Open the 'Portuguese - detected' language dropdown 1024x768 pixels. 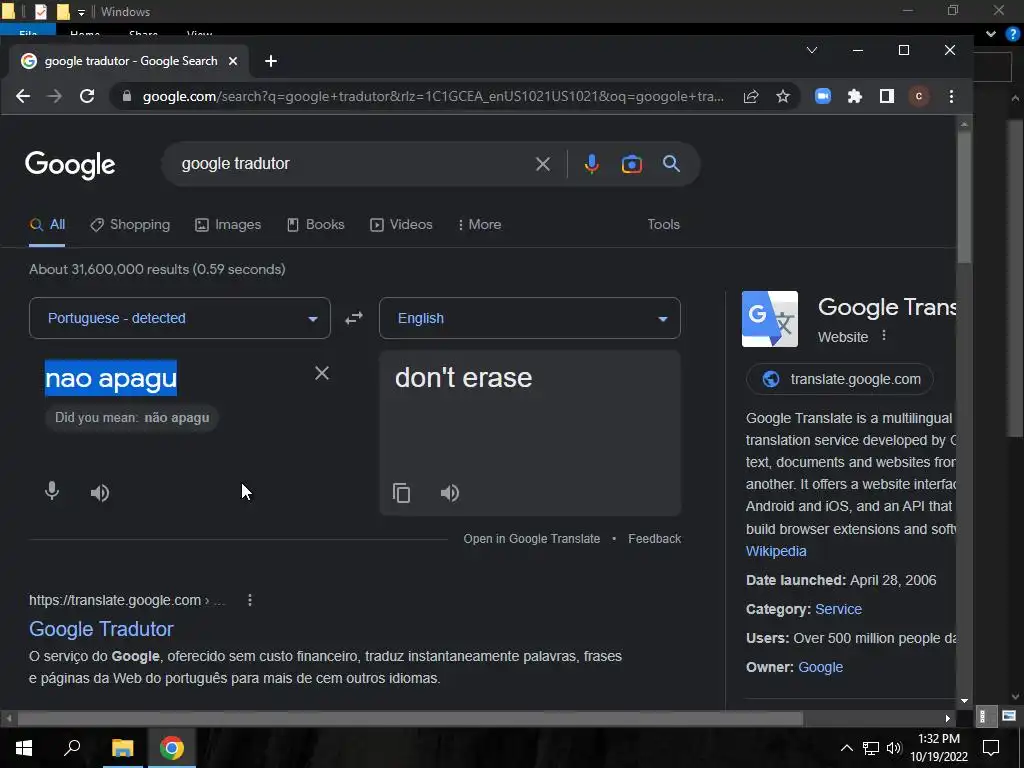coord(180,318)
